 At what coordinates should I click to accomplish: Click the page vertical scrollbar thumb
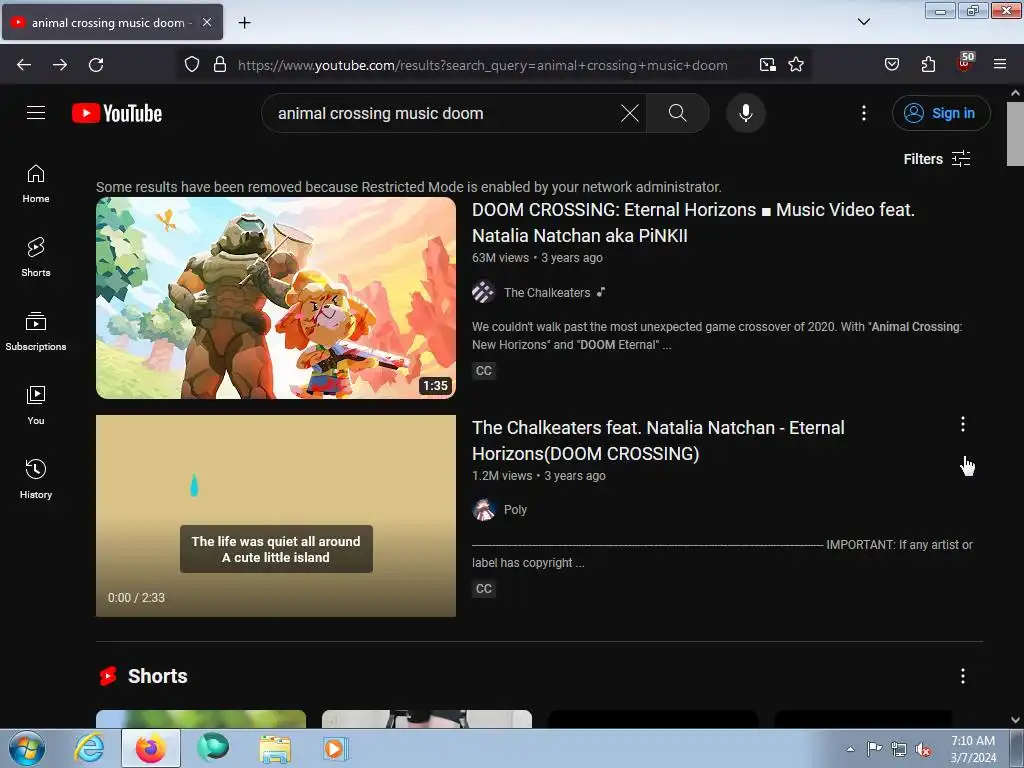tap(1015, 134)
